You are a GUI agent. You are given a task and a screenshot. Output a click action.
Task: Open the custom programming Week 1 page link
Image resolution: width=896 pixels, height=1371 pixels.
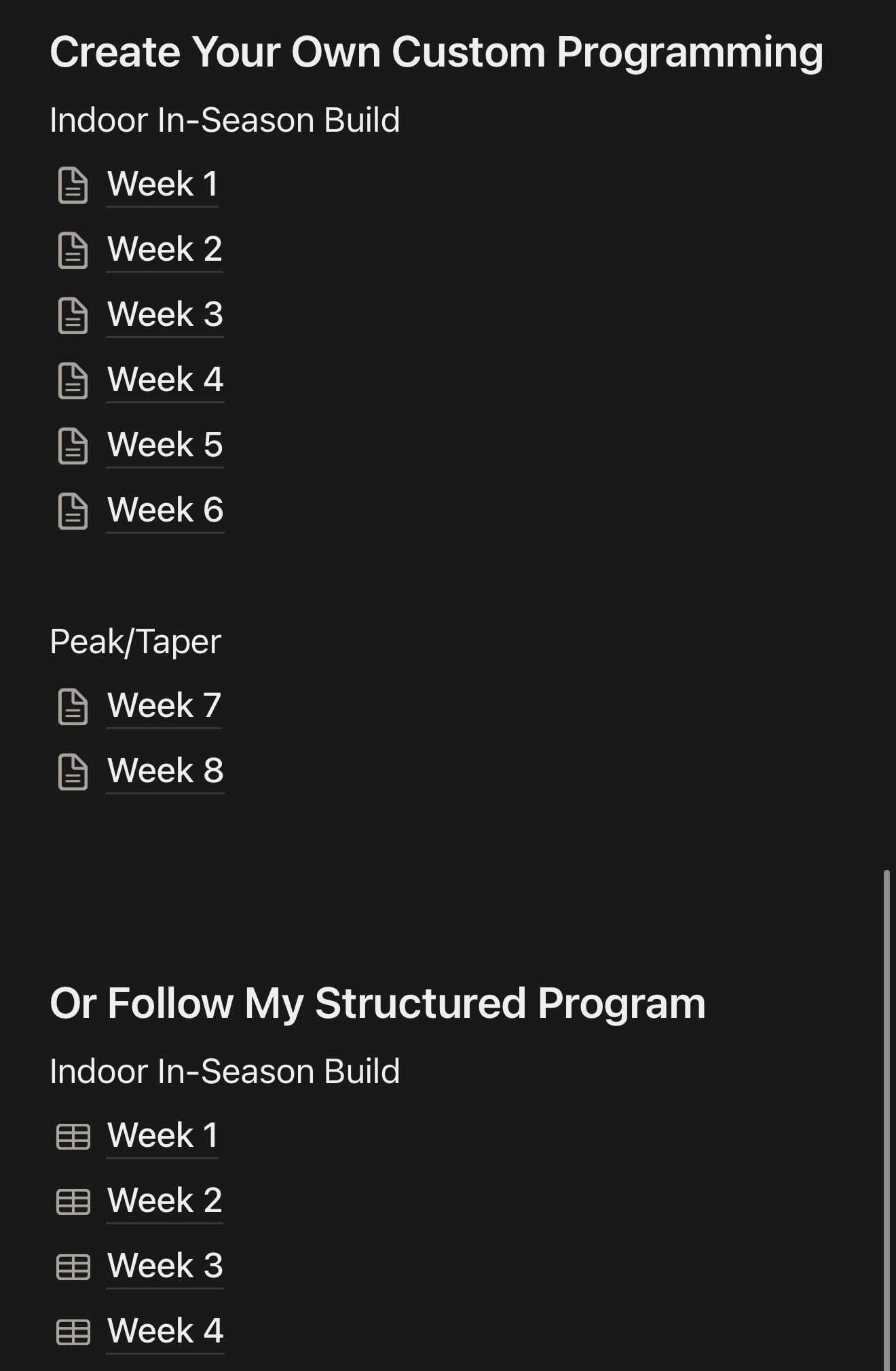coord(163,184)
